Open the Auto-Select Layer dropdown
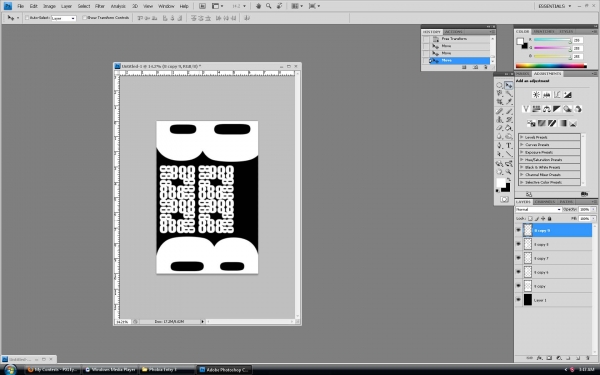 [x=64, y=18]
